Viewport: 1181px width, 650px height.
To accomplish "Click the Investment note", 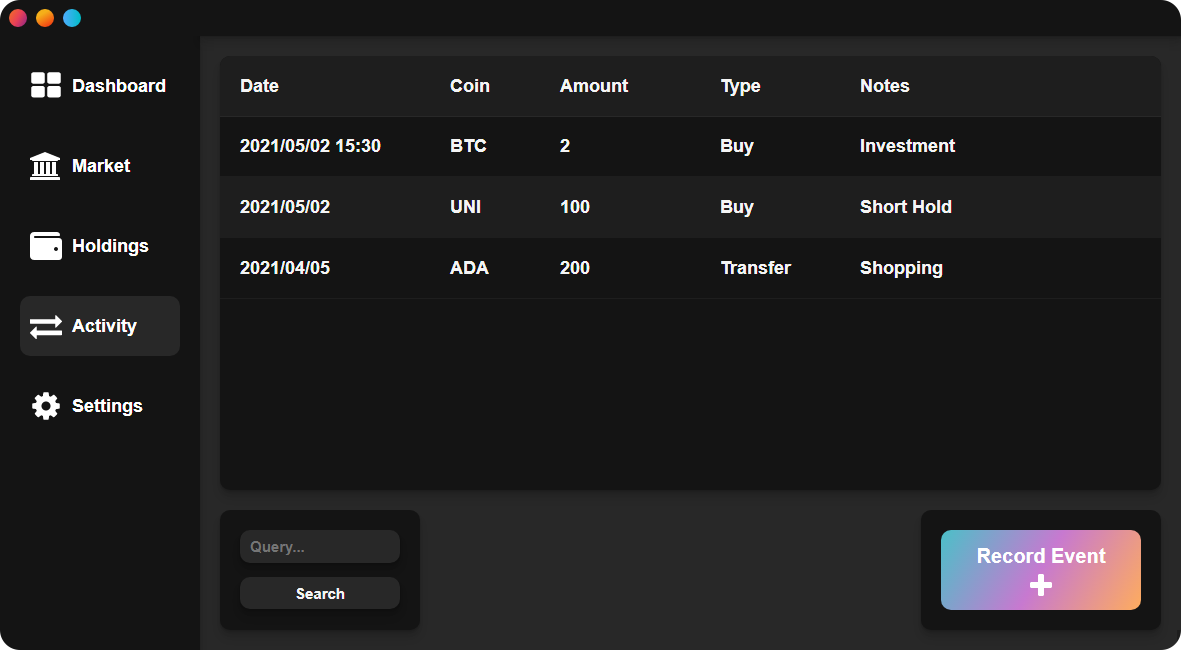I will pyautogui.click(x=908, y=146).
